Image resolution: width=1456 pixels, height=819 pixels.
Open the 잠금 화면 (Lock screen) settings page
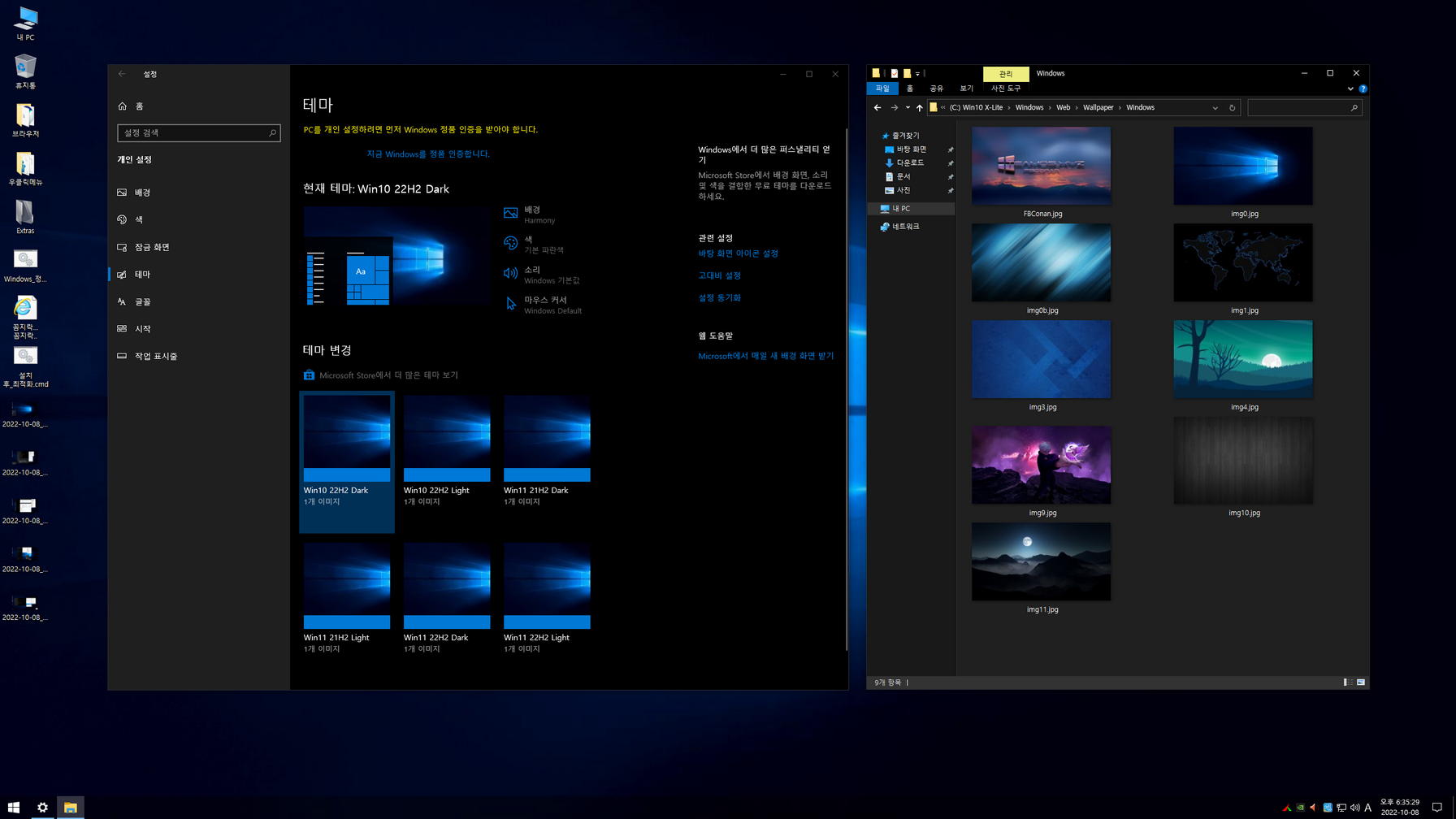tap(199, 247)
